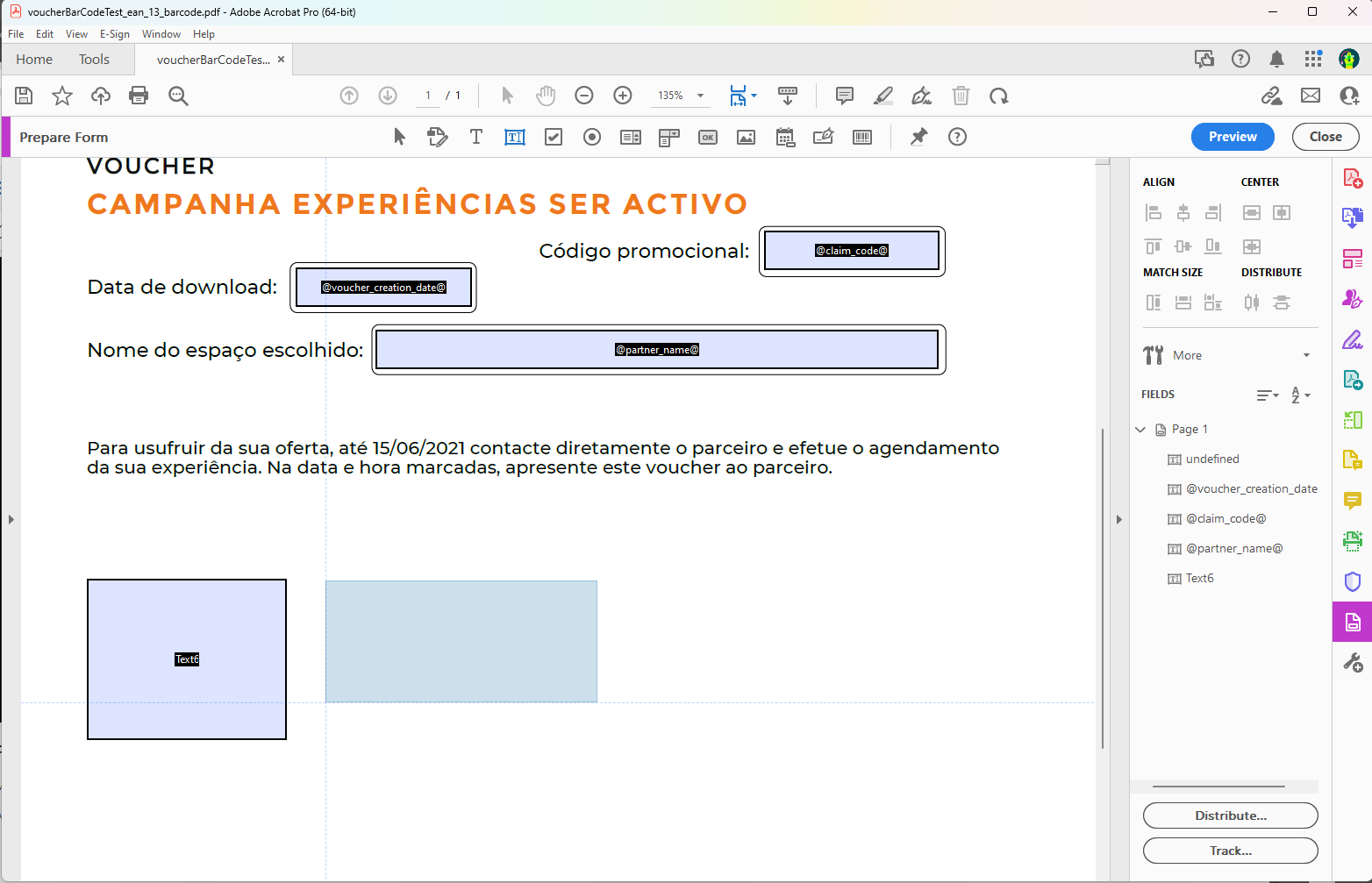Select the Add Date Field tool
1372x883 pixels.
785,137
